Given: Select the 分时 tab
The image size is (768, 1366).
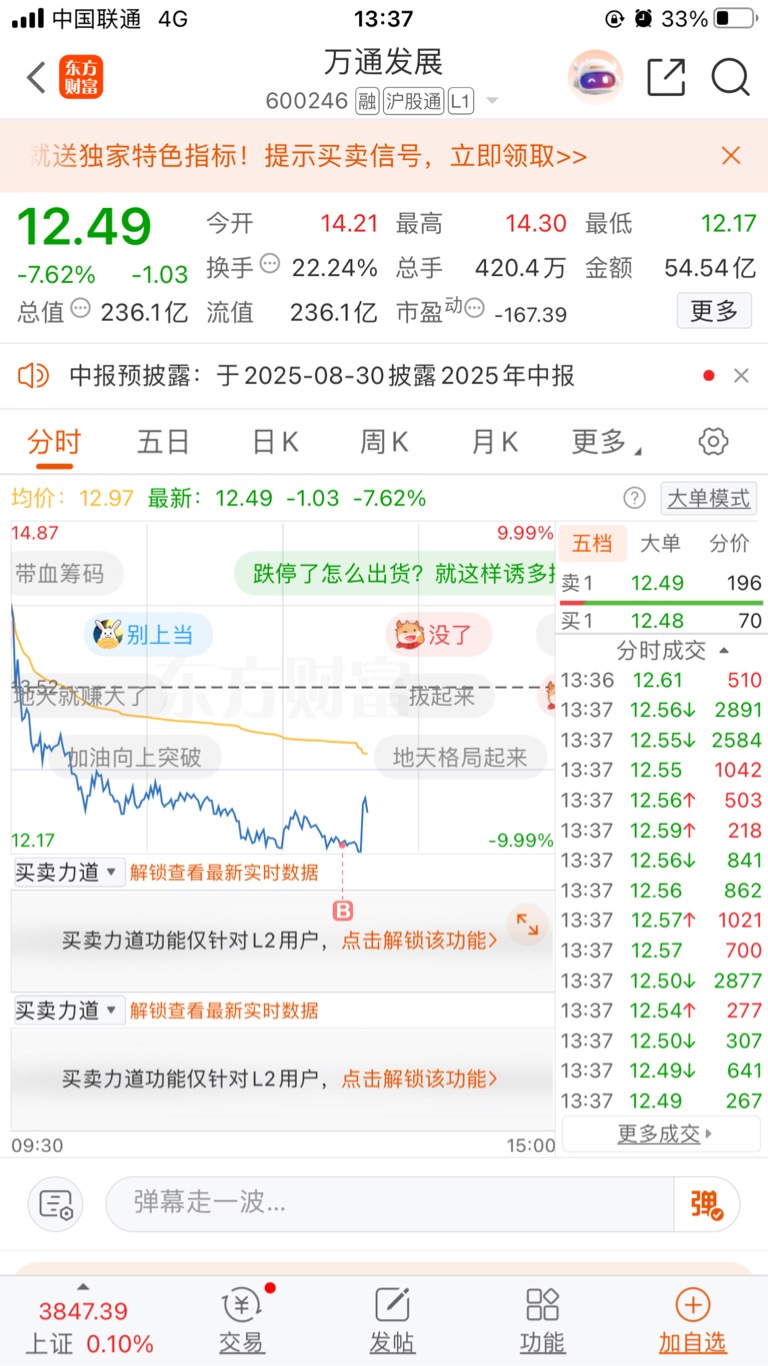Looking at the screenshot, I should tap(54, 442).
